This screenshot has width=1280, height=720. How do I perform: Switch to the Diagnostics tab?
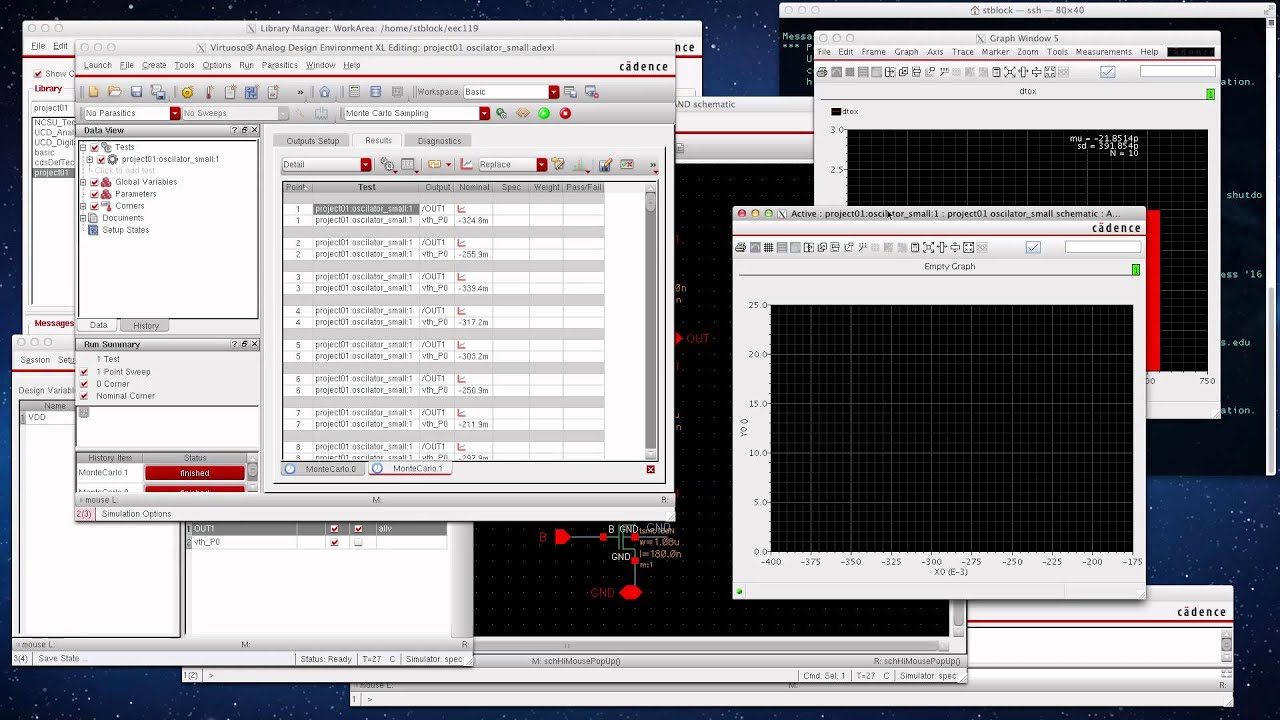[439, 141]
